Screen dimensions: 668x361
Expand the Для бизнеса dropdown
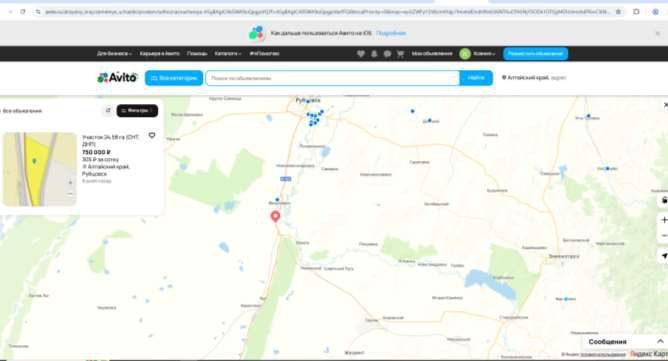pos(114,54)
